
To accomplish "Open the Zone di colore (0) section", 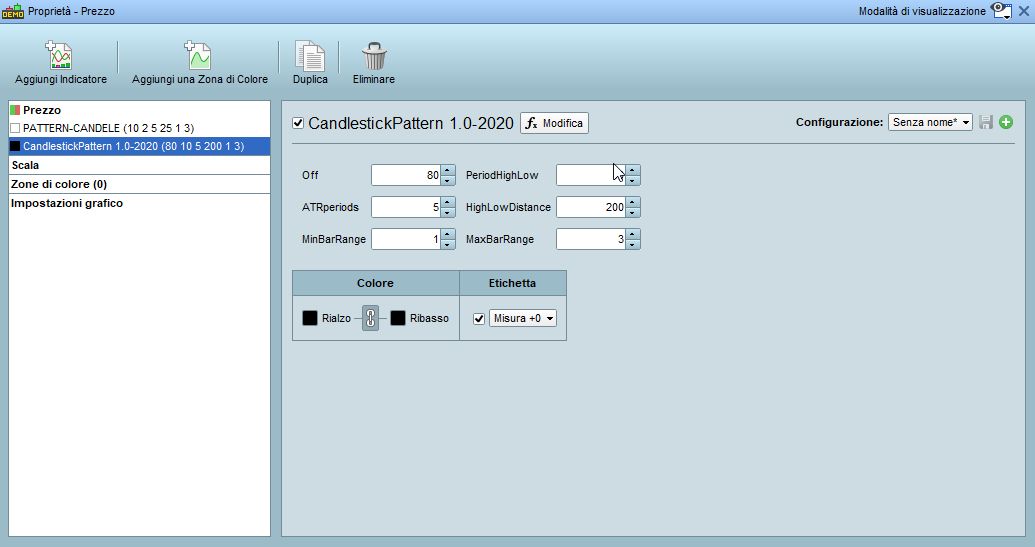I will [139, 184].
